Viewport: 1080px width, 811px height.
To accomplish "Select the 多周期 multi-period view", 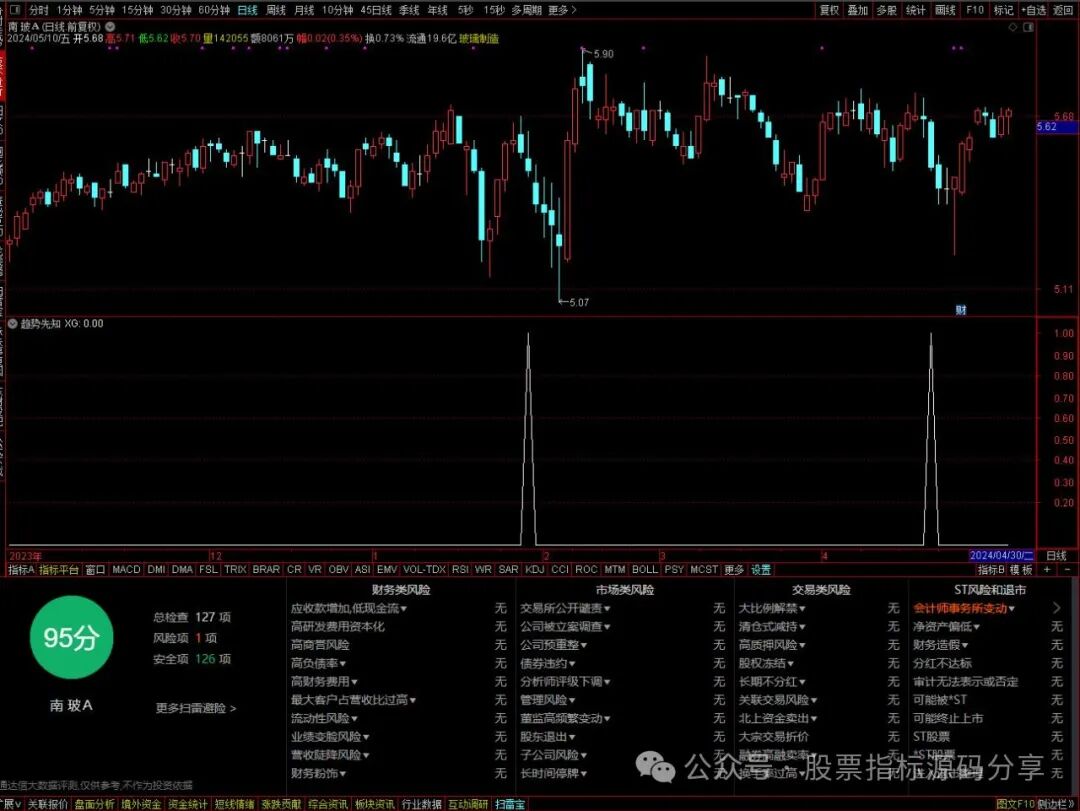I will 527,10.
